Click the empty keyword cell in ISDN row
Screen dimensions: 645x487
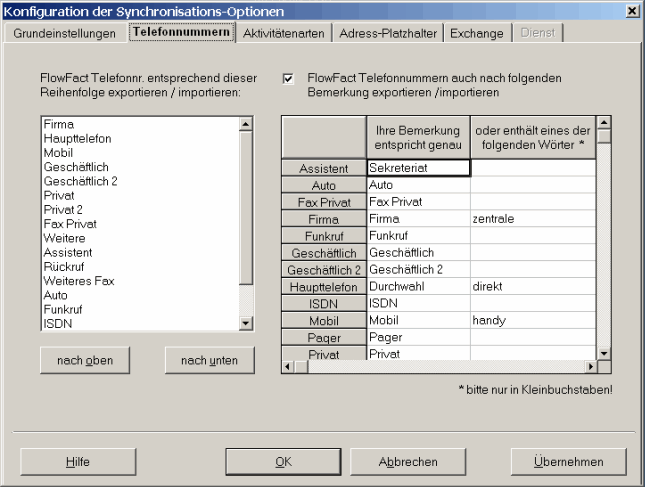[533, 303]
